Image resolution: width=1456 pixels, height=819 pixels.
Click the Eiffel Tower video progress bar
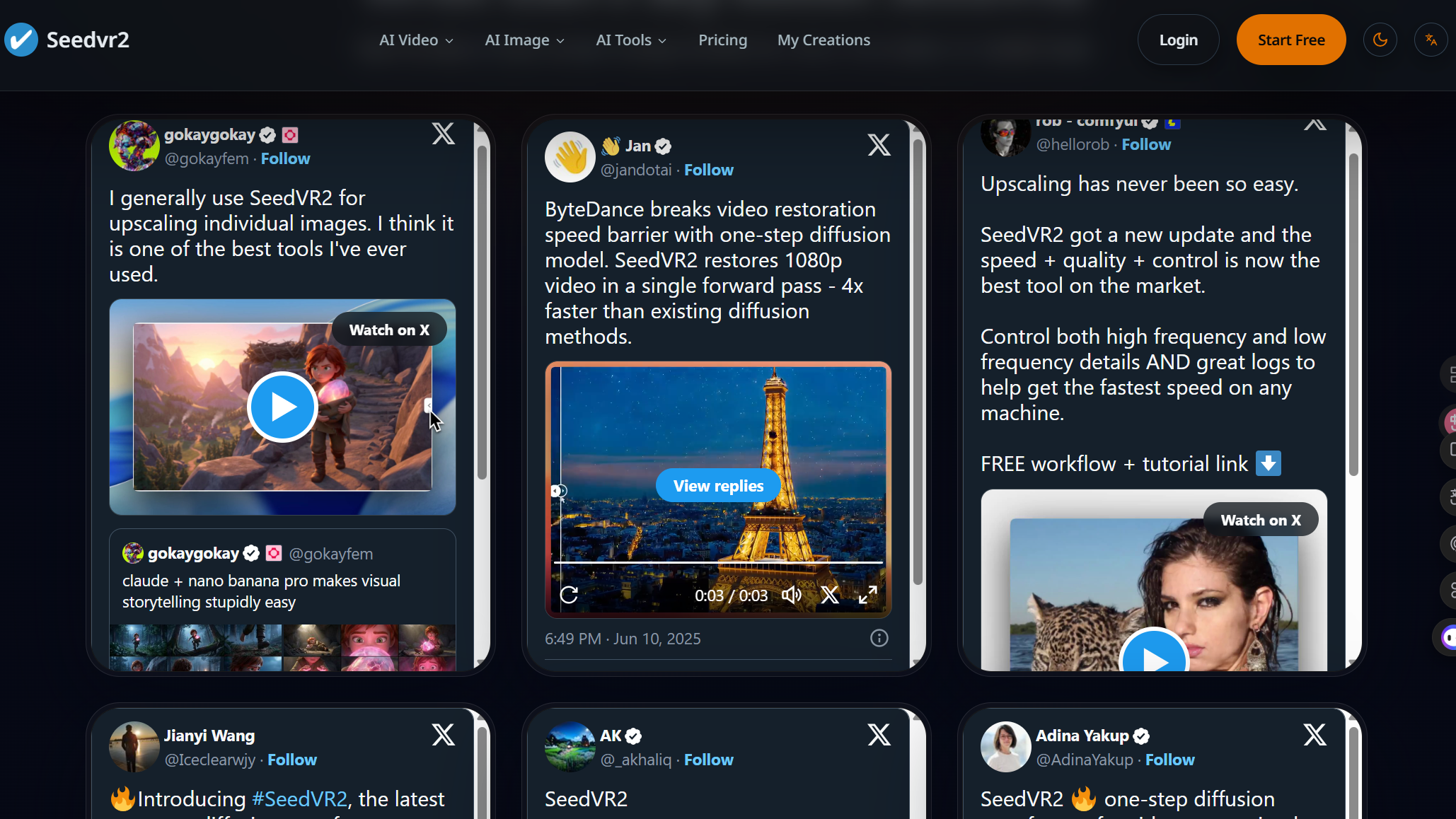718,562
